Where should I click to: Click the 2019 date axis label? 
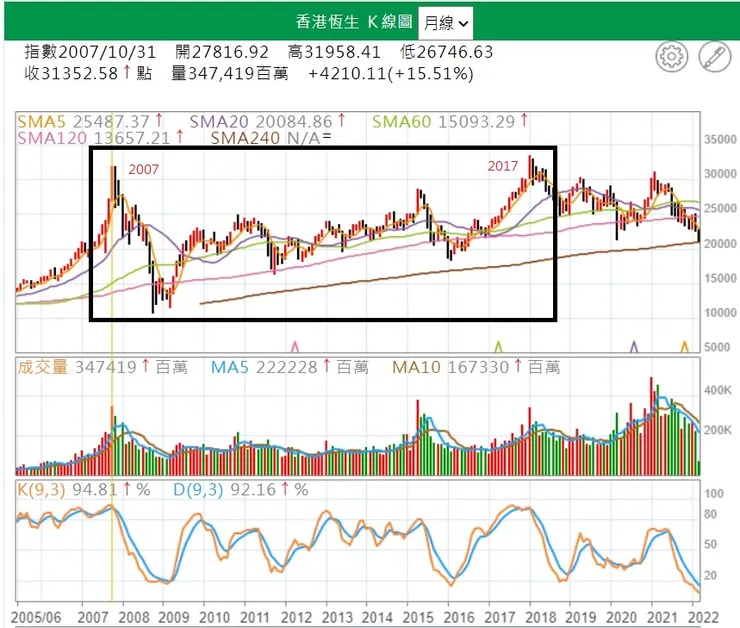pyautogui.click(x=581, y=618)
